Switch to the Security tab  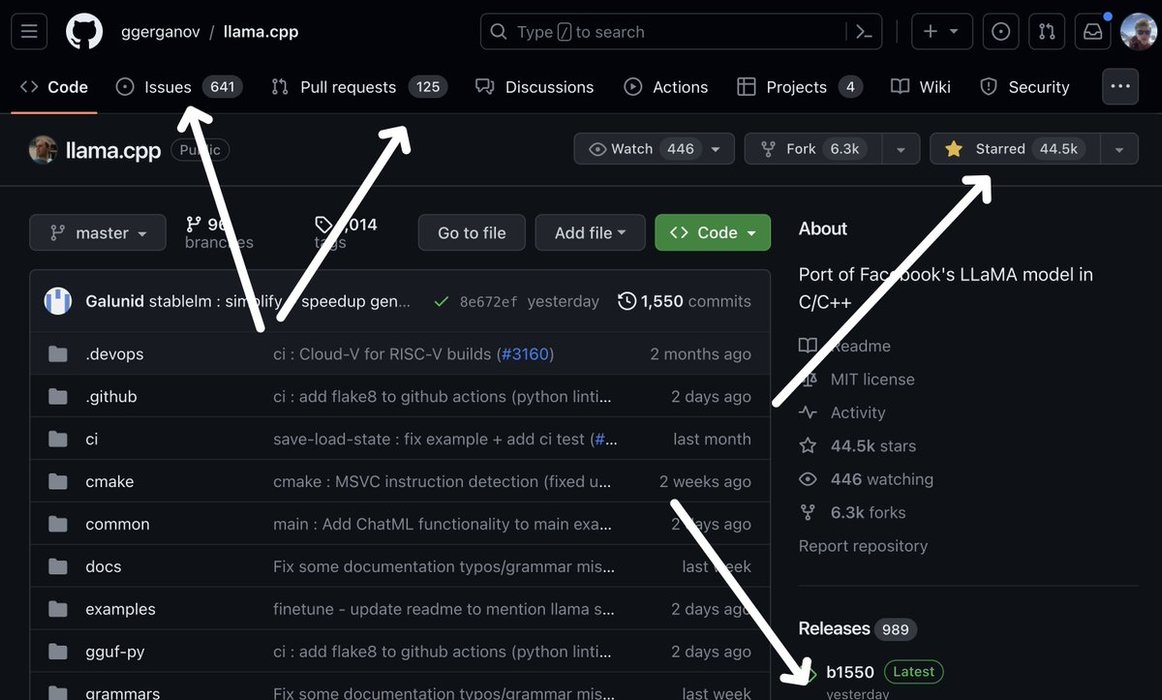[x=1025, y=87]
